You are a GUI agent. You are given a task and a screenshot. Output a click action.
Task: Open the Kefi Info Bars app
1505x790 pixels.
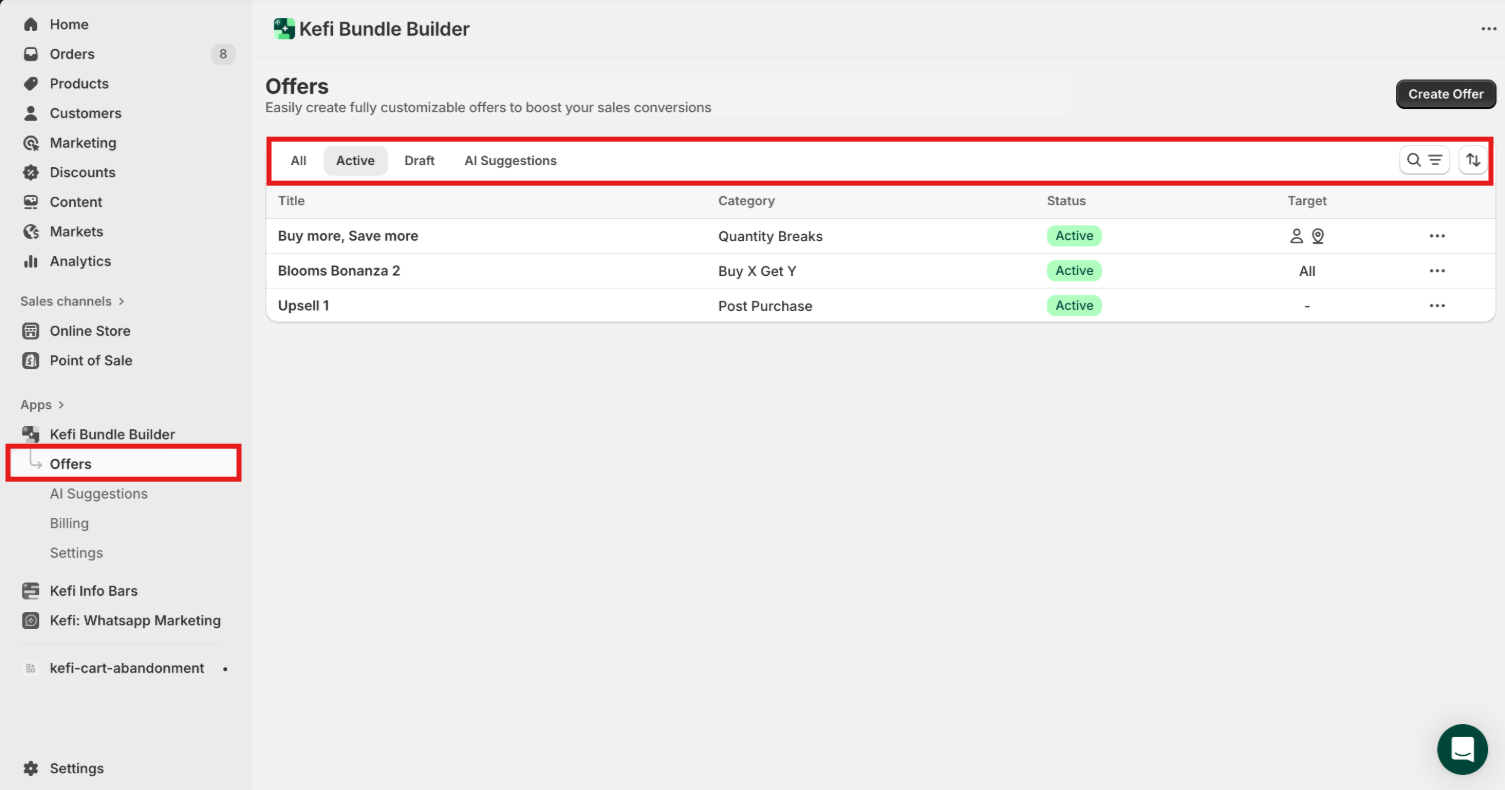(93, 591)
